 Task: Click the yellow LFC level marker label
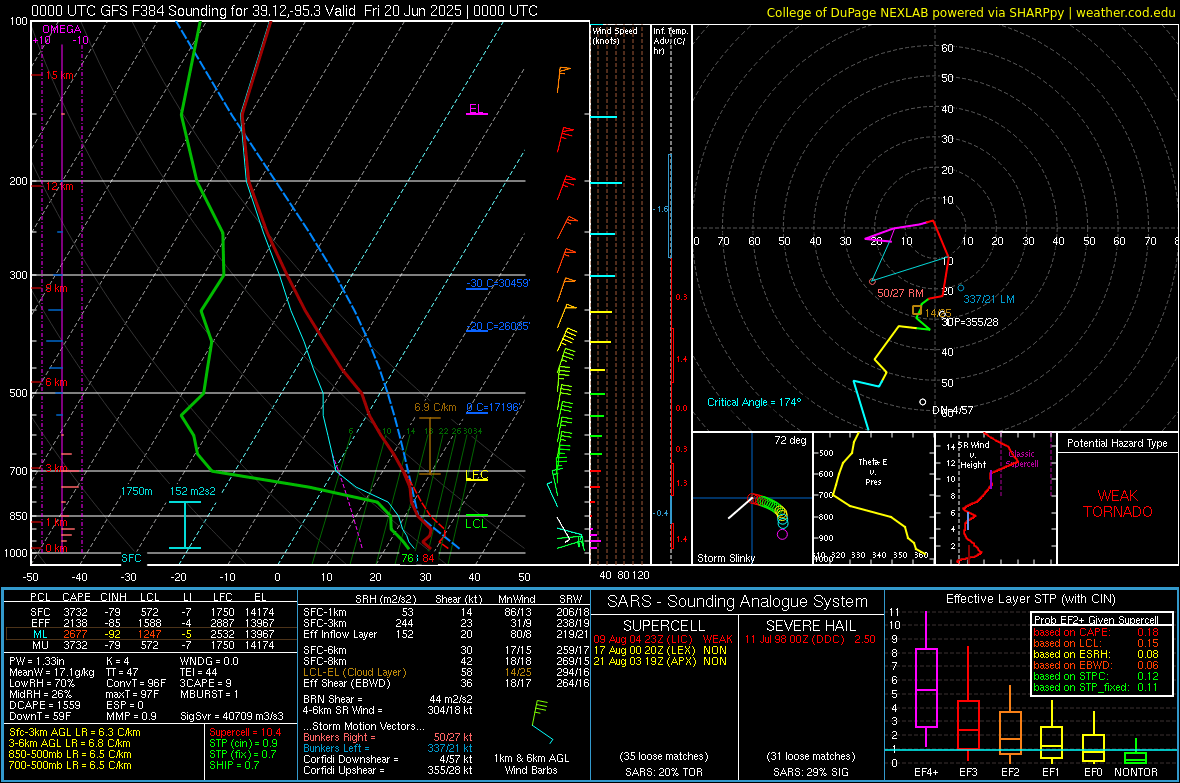point(476,474)
